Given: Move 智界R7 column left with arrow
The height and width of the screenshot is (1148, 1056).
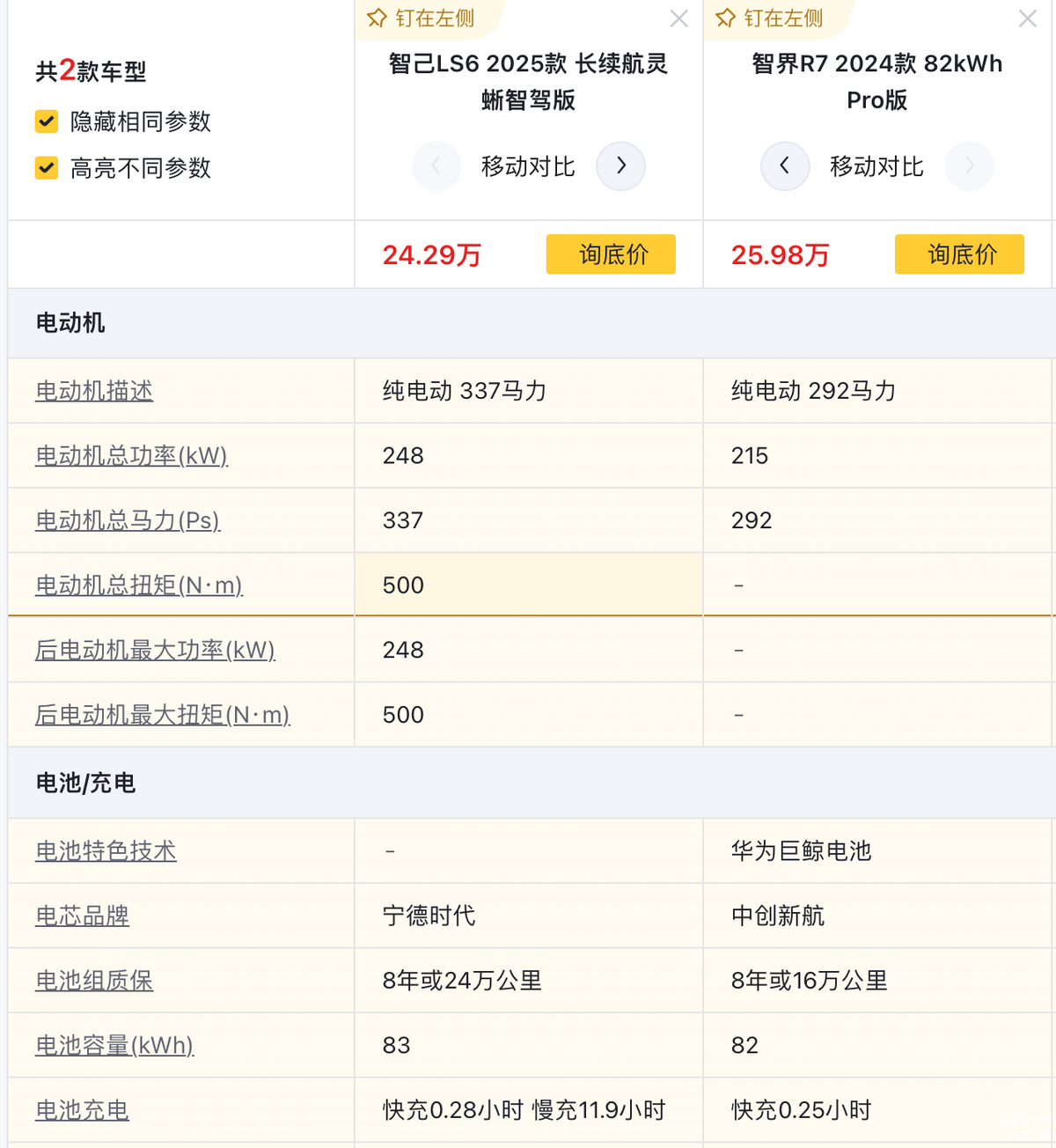Looking at the screenshot, I should pyautogui.click(x=785, y=166).
